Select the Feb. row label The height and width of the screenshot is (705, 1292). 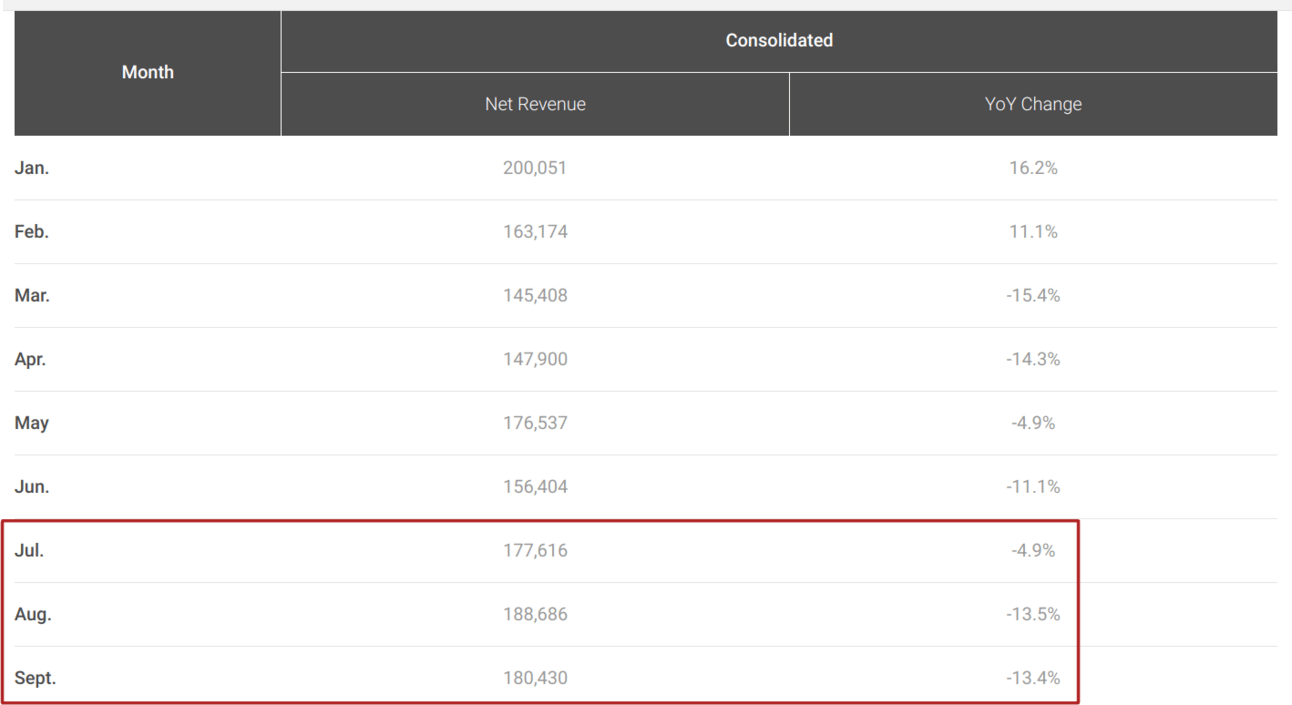pos(32,232)
